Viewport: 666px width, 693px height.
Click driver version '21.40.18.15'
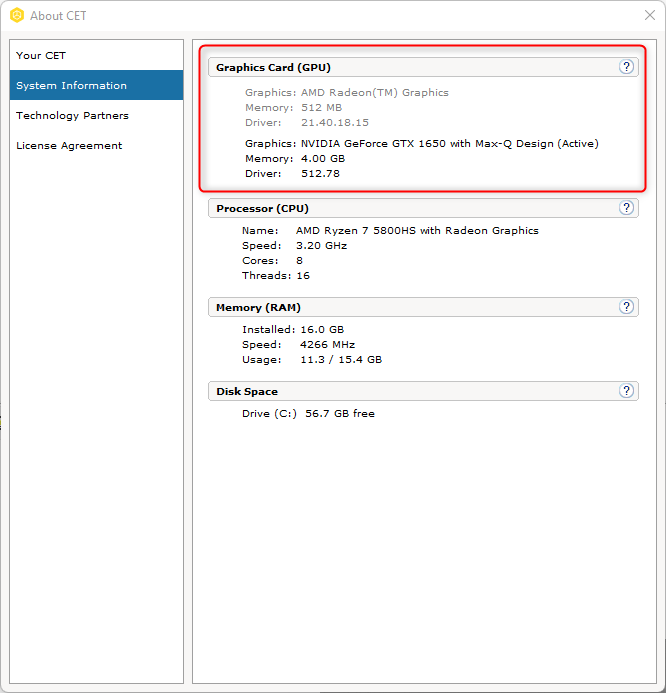point(335,122)
